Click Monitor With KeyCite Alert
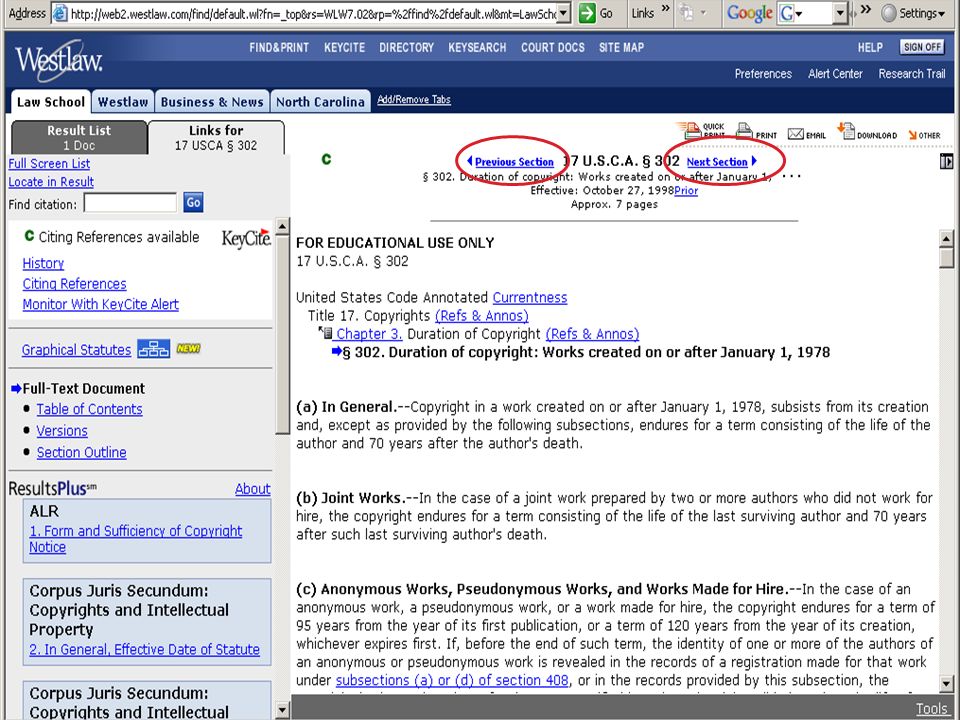The height and width of the screenshot is (720, 960). point(100,304)
